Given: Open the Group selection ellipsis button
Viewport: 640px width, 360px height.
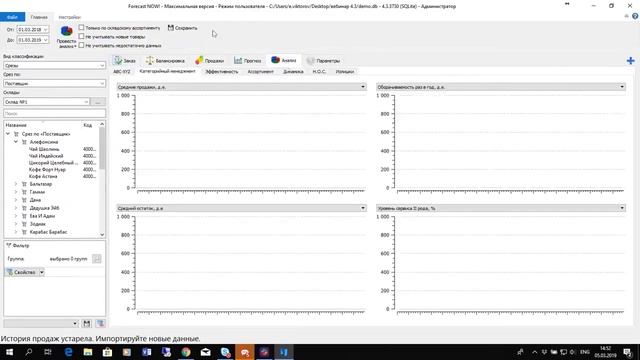Looking at the screenshot, I should (x=97, y=259).
